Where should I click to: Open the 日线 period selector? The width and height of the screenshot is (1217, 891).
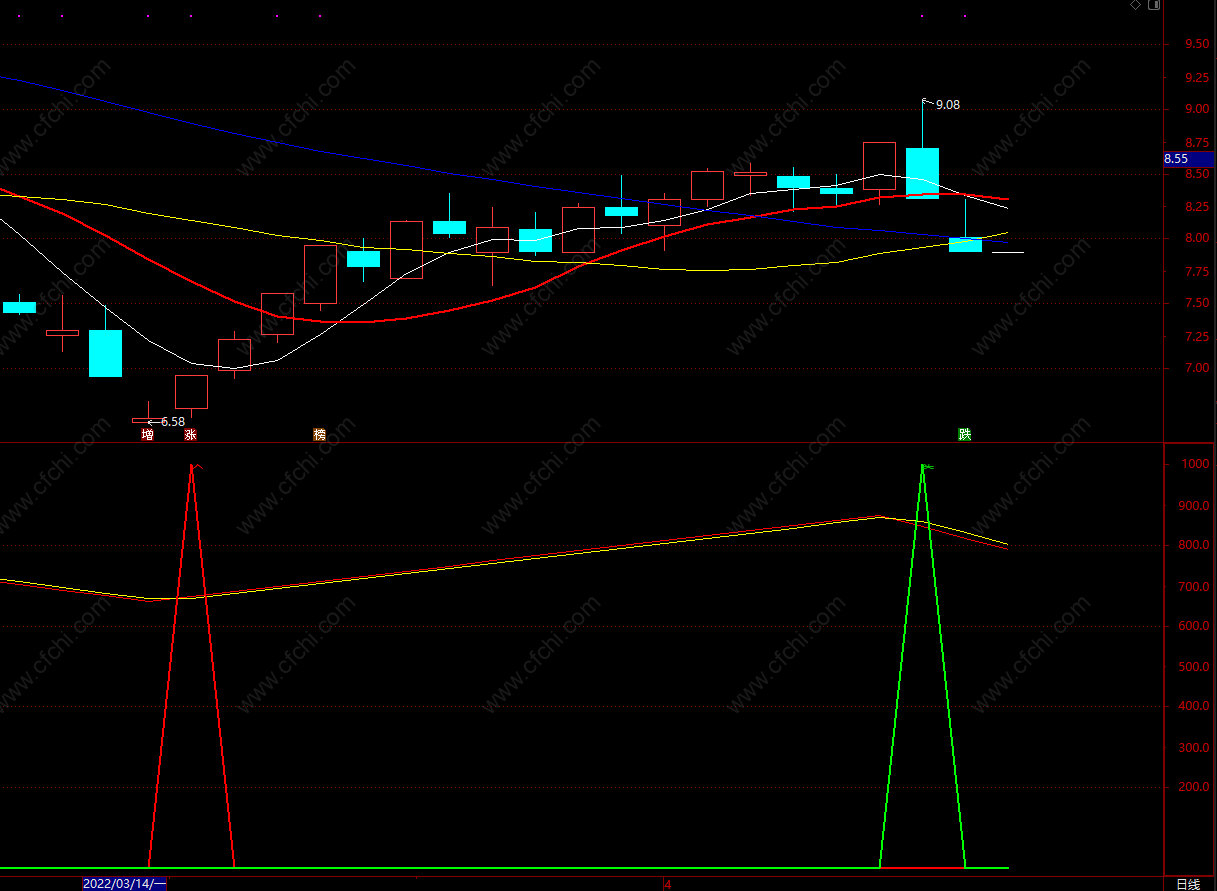coord(1187,884)
